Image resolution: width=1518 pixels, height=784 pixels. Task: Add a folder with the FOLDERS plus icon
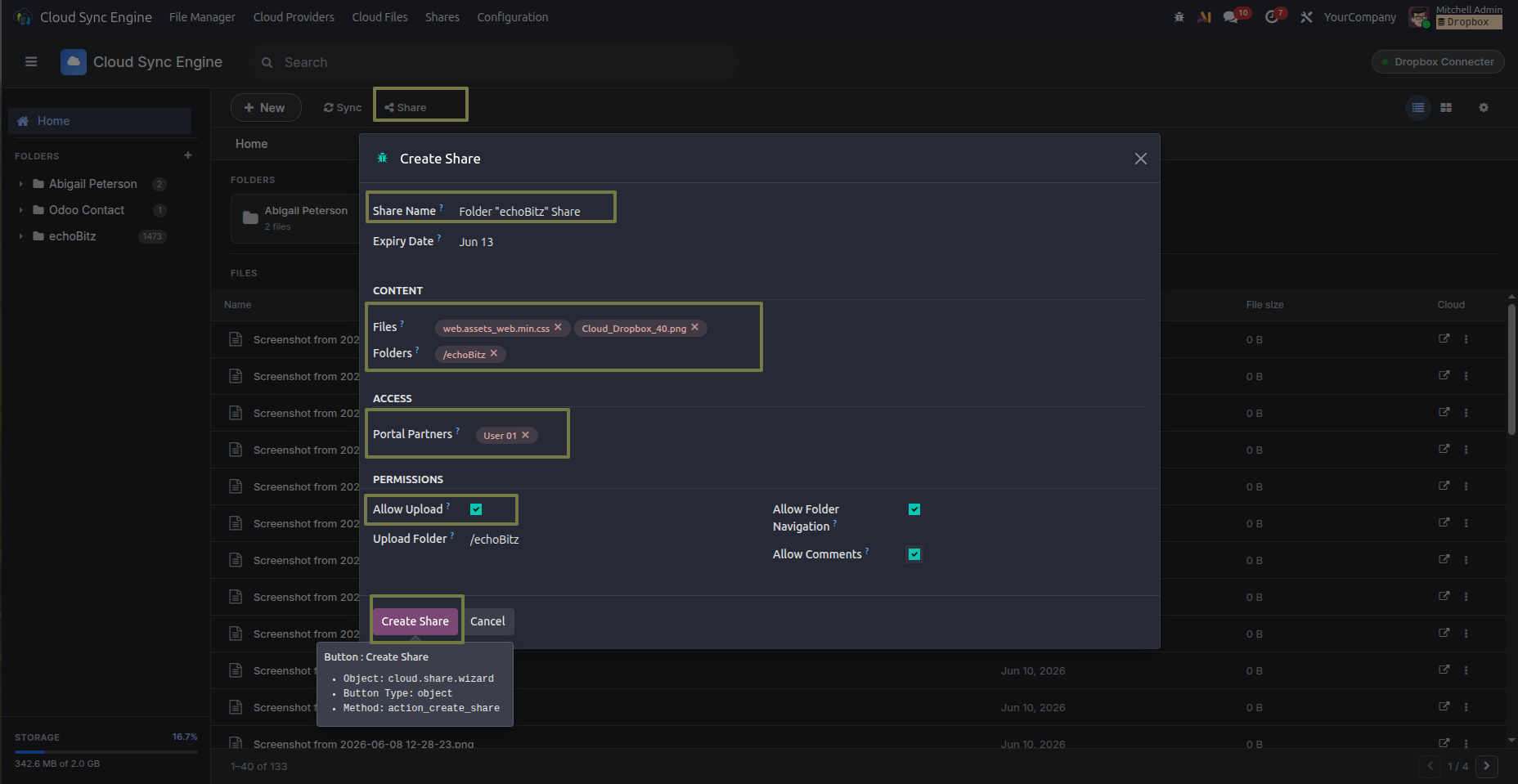188,155
